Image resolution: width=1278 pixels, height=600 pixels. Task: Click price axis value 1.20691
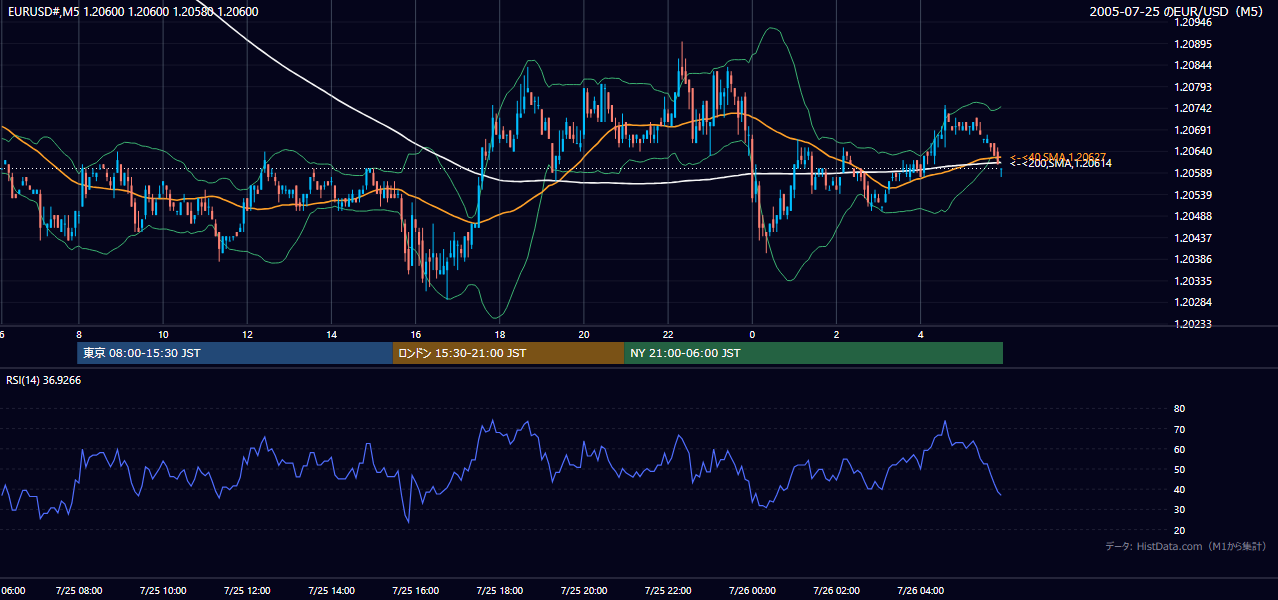[x=1194, y=130]
